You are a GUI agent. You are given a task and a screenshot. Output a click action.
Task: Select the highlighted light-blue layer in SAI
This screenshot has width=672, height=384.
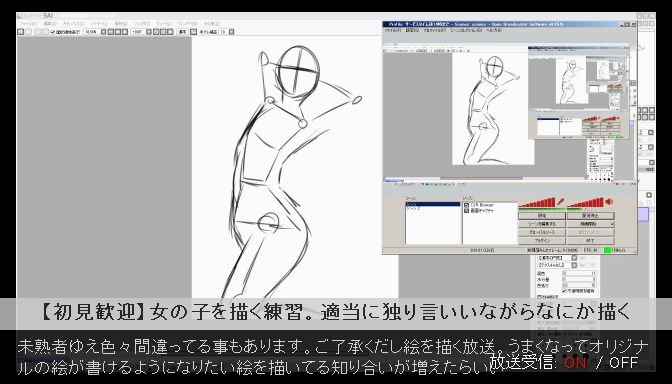tap(643, 214)
